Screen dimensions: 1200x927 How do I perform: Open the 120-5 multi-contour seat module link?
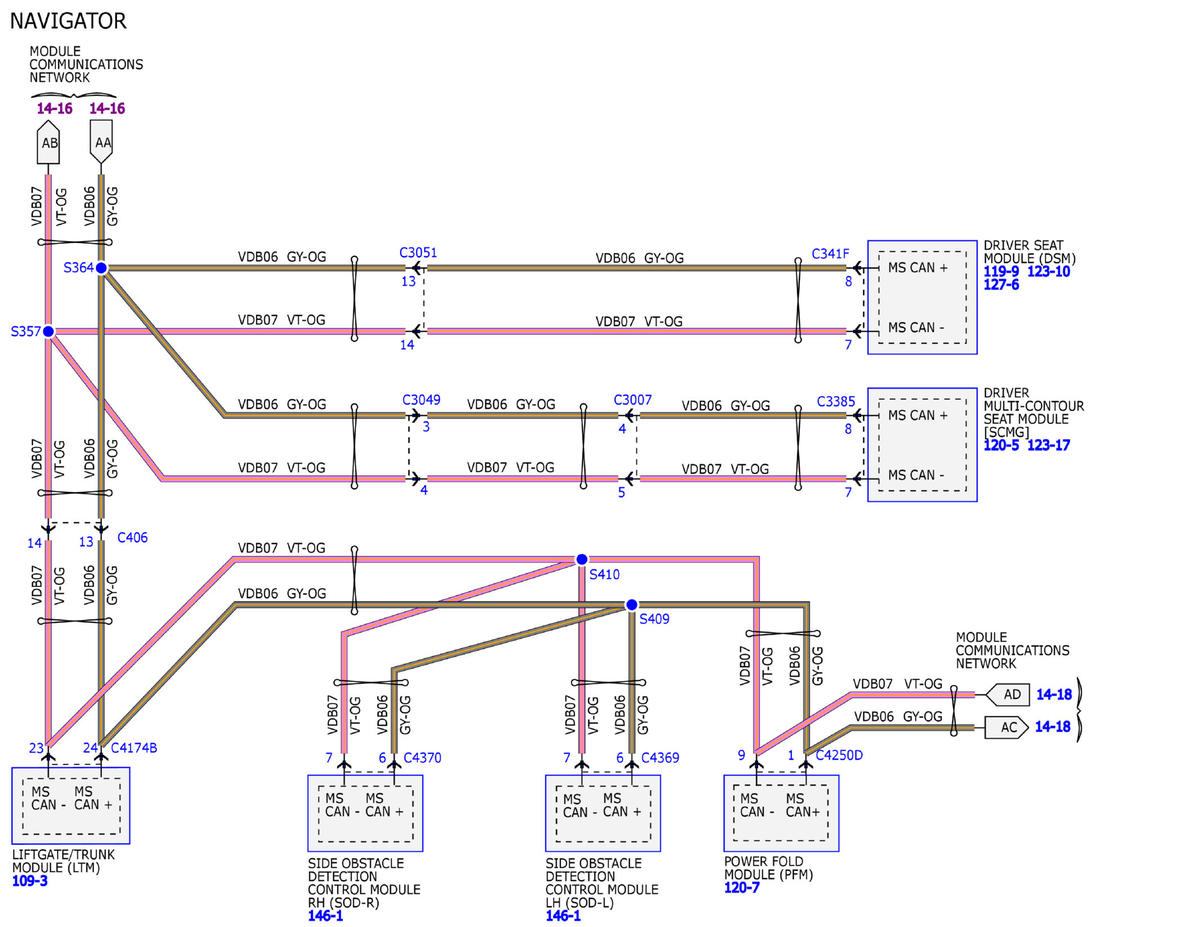tap(1001, 445)
